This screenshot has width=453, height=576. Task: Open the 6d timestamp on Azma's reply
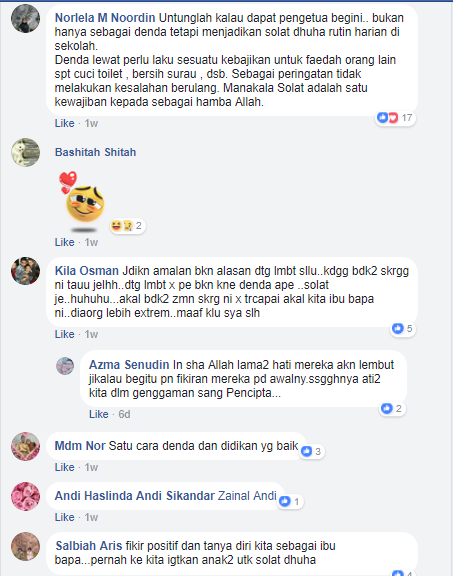[124, 414]
